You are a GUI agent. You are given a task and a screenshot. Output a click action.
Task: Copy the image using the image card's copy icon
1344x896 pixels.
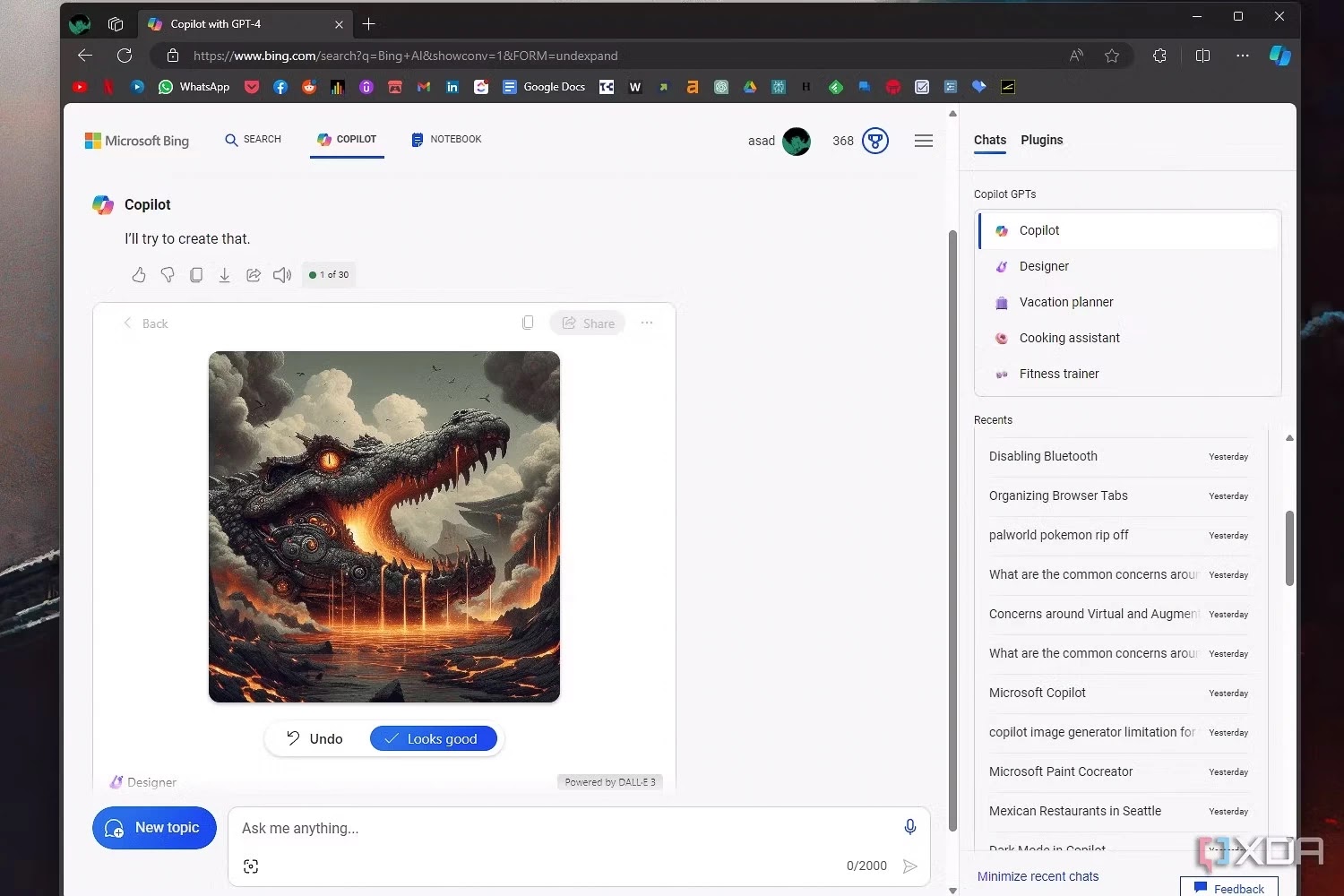[528, 323]
